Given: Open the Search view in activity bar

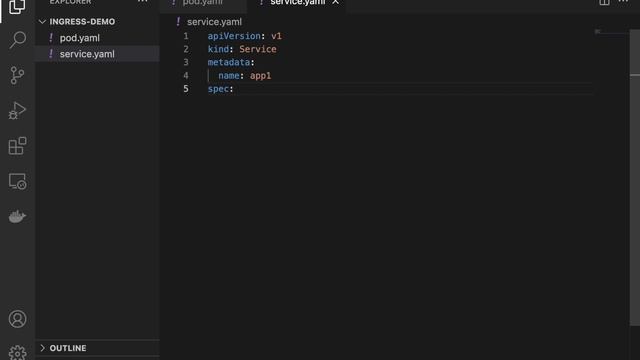Looking at the screenshot, I should coord(17,40).
